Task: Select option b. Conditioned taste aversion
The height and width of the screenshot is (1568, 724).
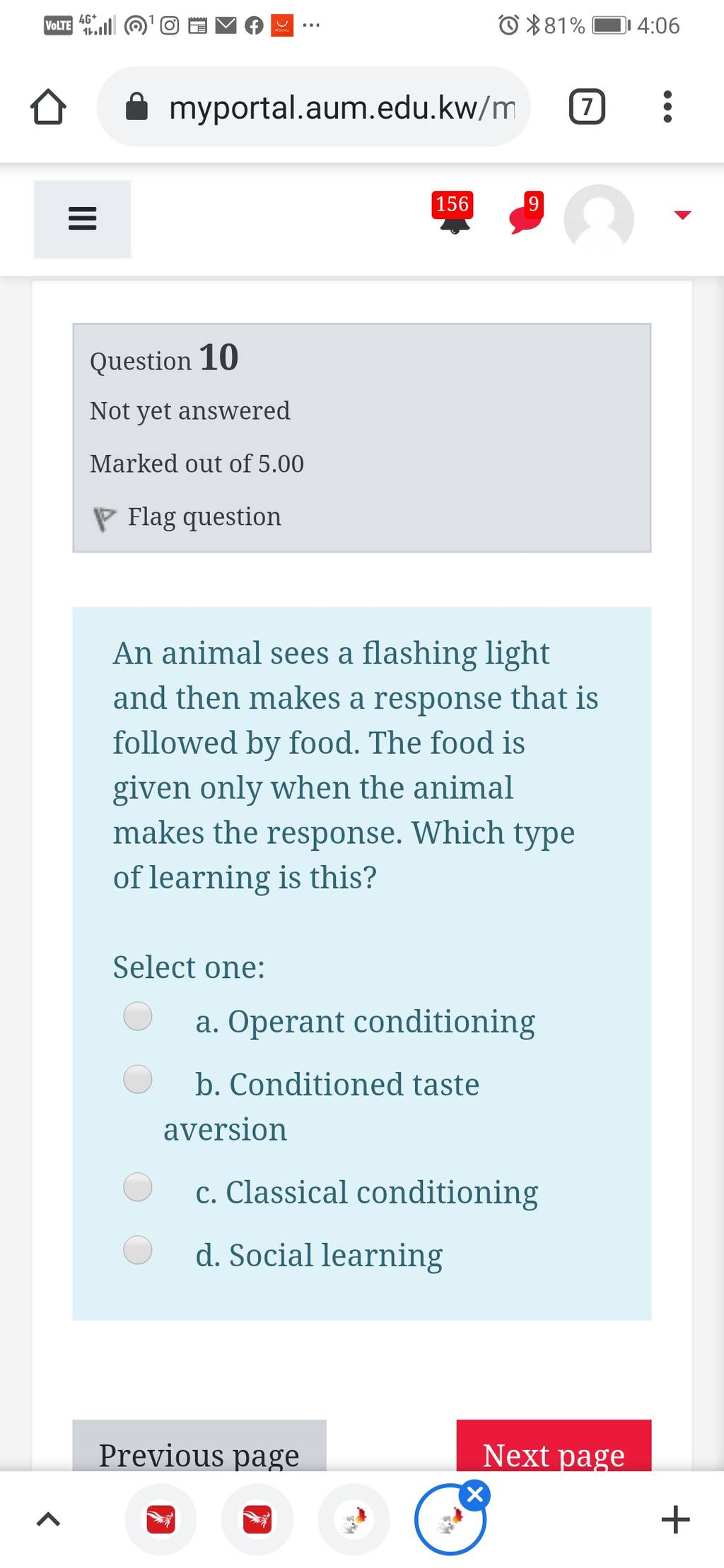Action: pos(138,1079)
